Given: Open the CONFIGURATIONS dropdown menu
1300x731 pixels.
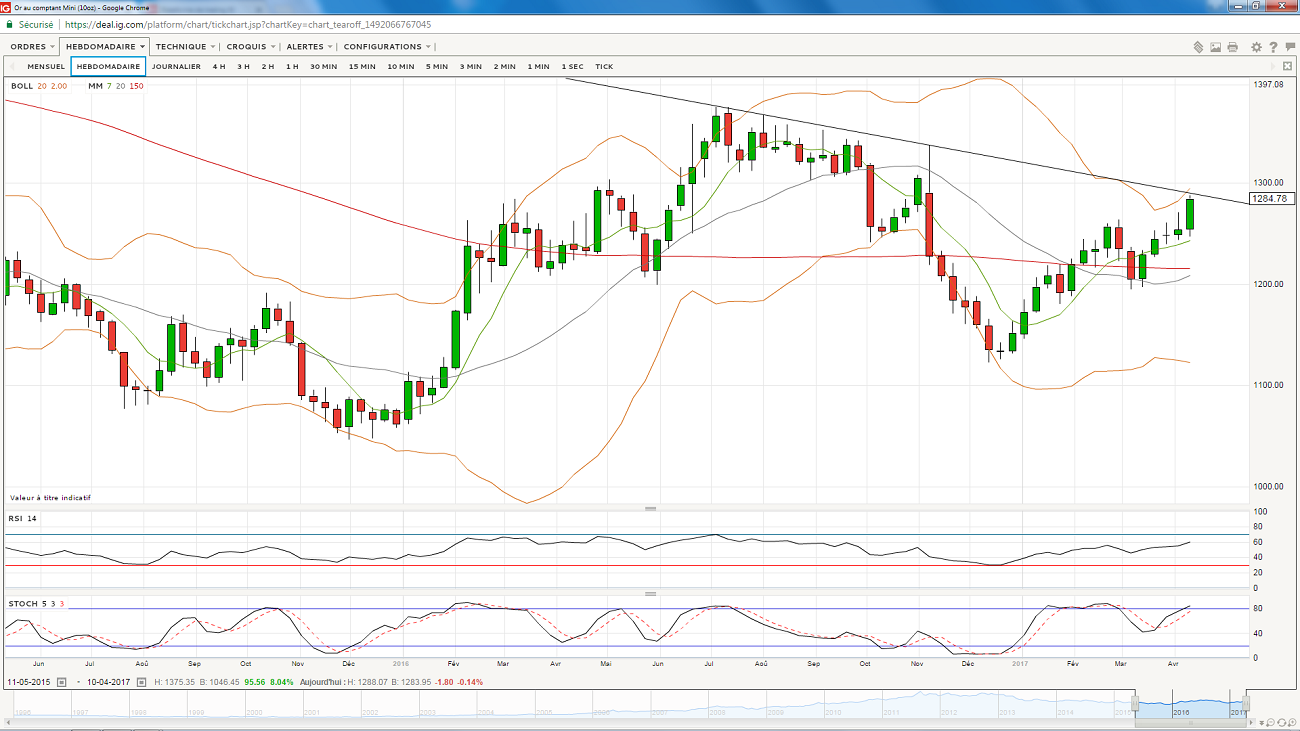Looking at the screenshot, I should pyautogui.click(x=387, y=47).
